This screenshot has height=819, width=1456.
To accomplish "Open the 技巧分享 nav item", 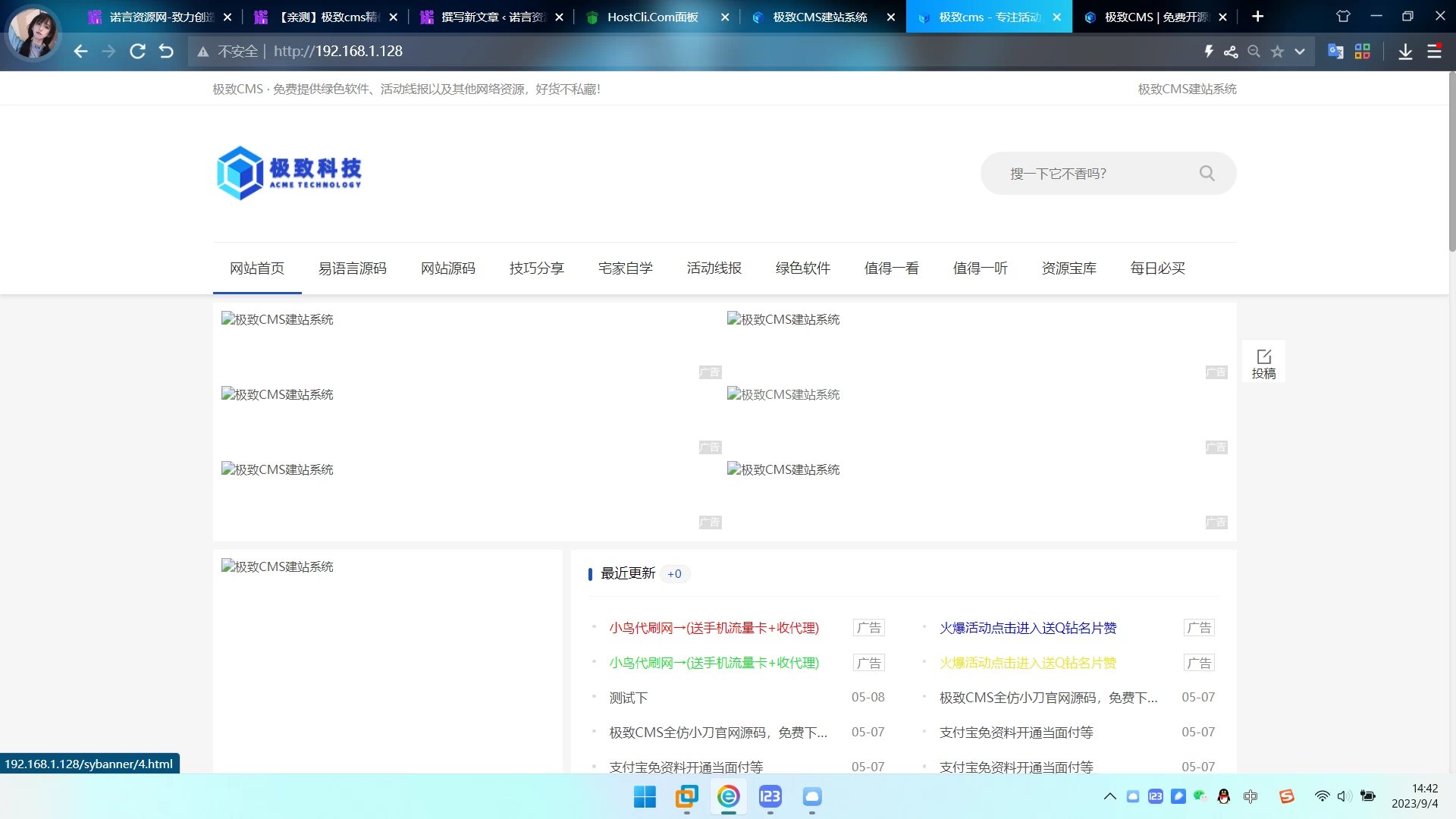I will pos(537,268).
